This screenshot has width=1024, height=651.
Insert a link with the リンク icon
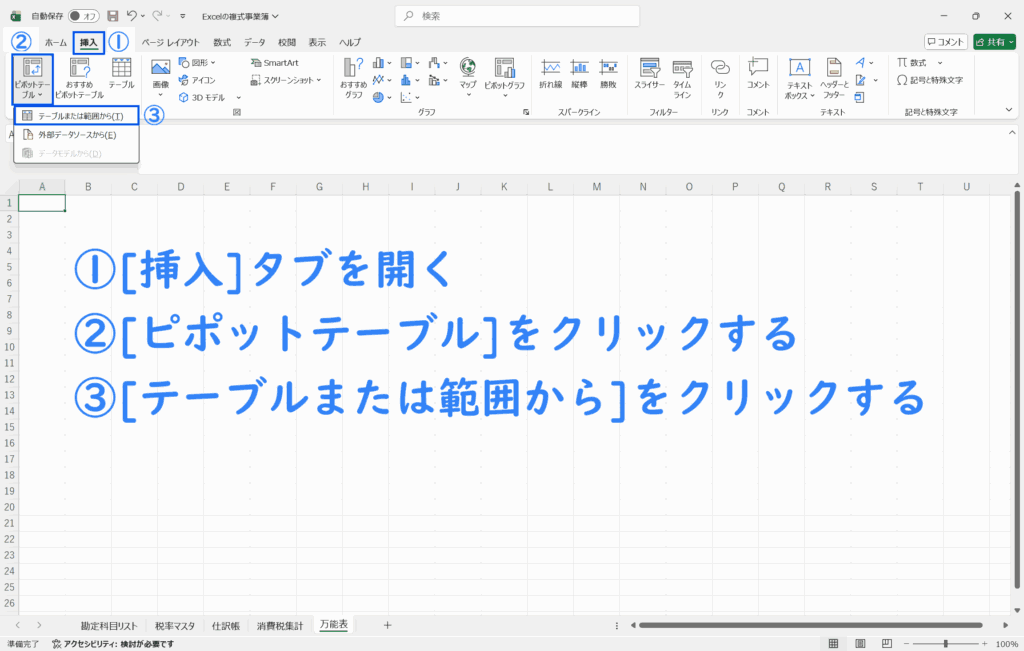pos(719,75)
